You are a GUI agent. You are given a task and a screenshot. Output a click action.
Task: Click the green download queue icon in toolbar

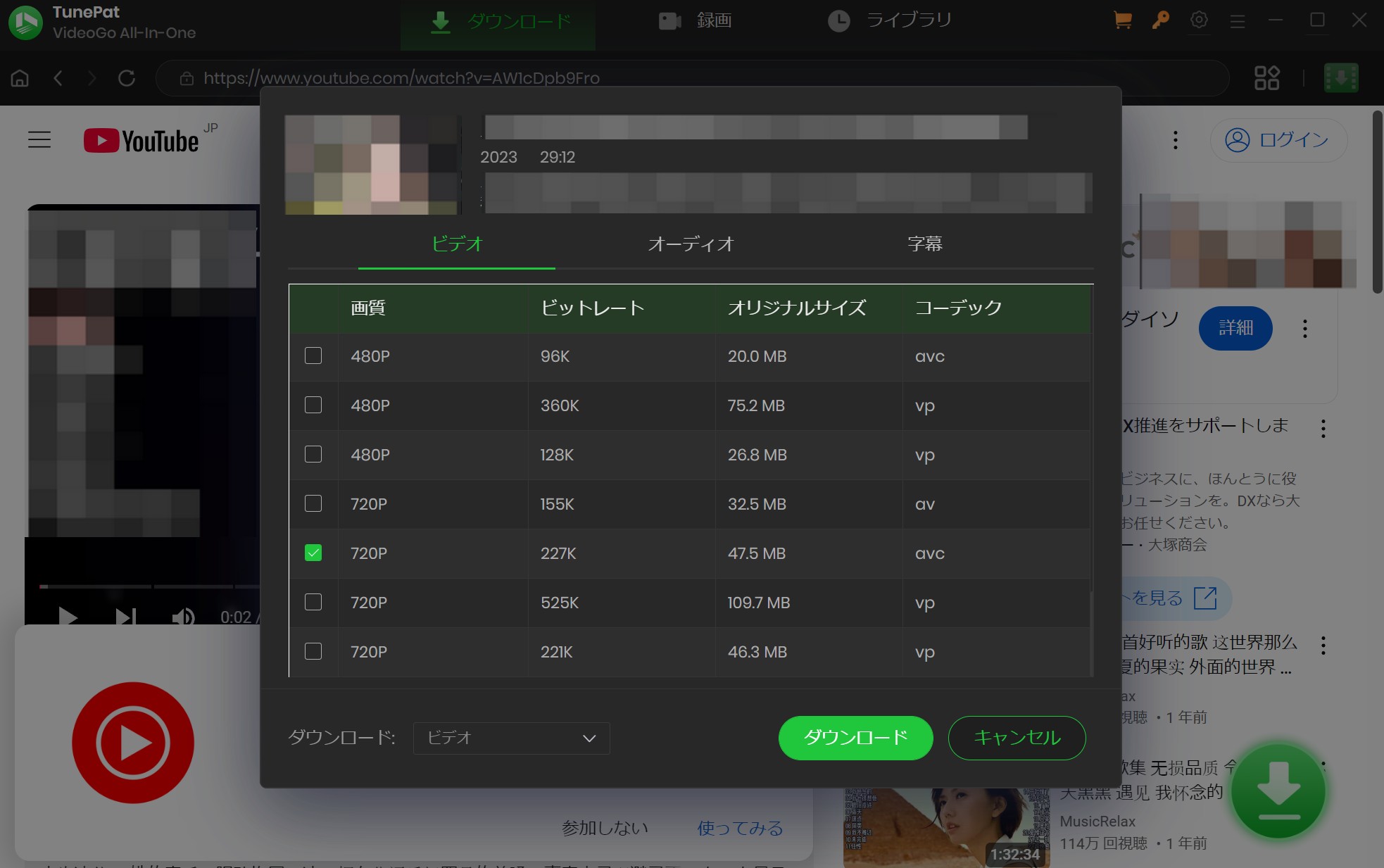click(x=1341, y=78)
